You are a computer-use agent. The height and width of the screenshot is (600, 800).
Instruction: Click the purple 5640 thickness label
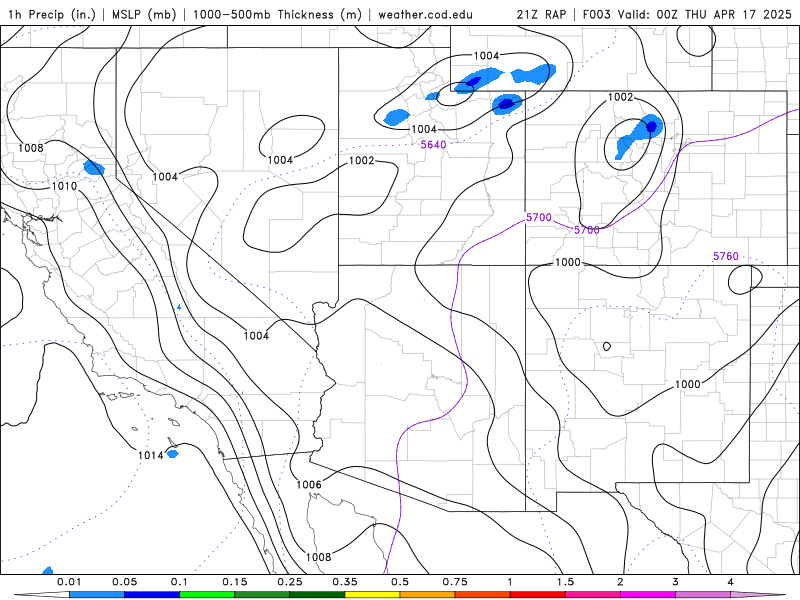point(434,145)
